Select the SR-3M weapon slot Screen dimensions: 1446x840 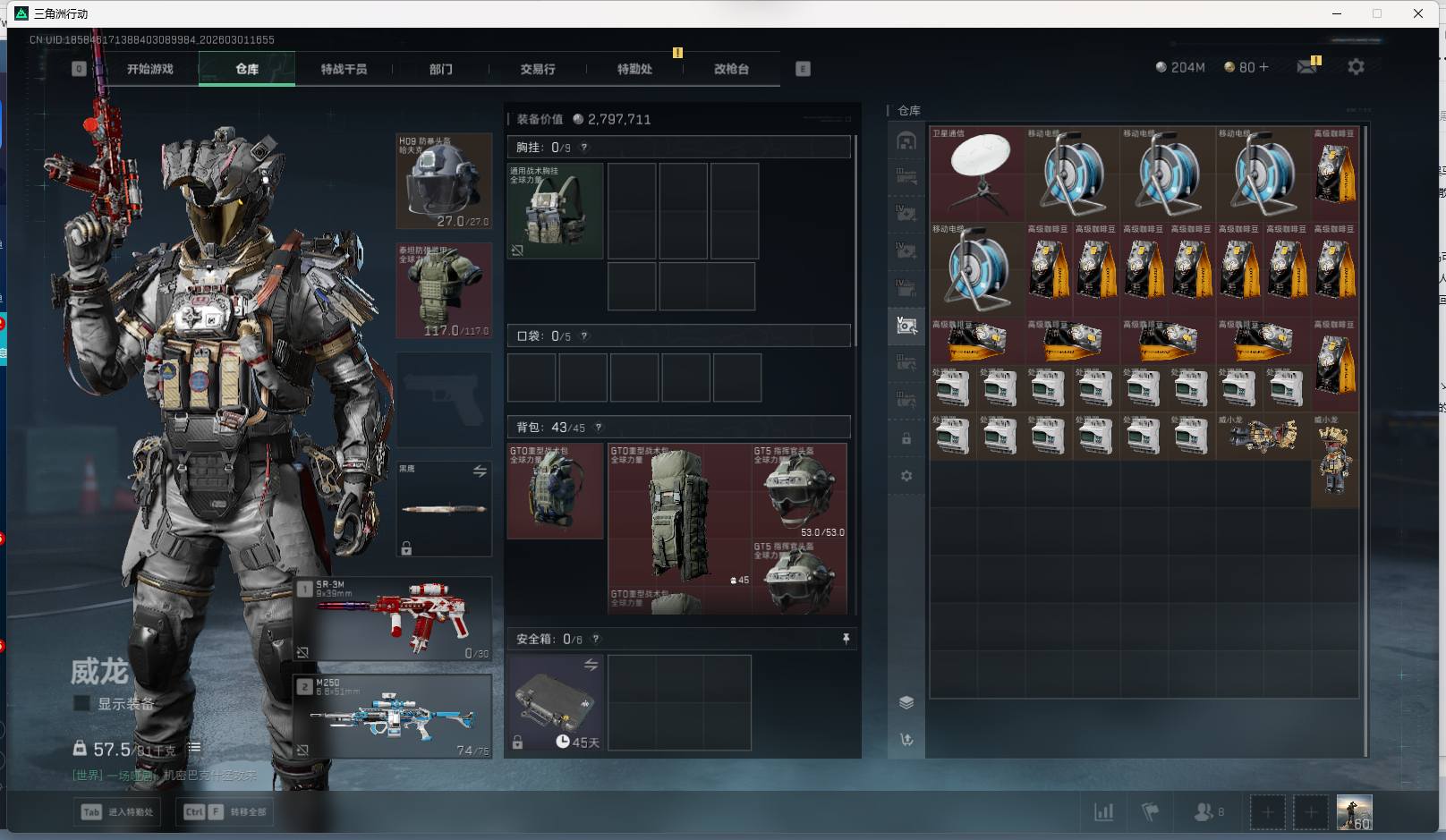point(394,619)
